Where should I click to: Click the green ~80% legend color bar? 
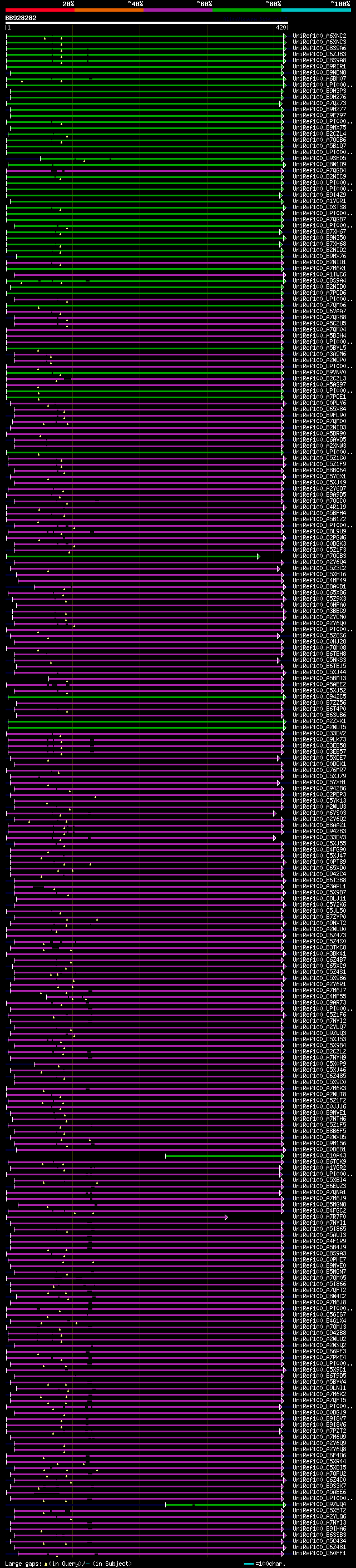pyautogui.click(x=247, y=11)
